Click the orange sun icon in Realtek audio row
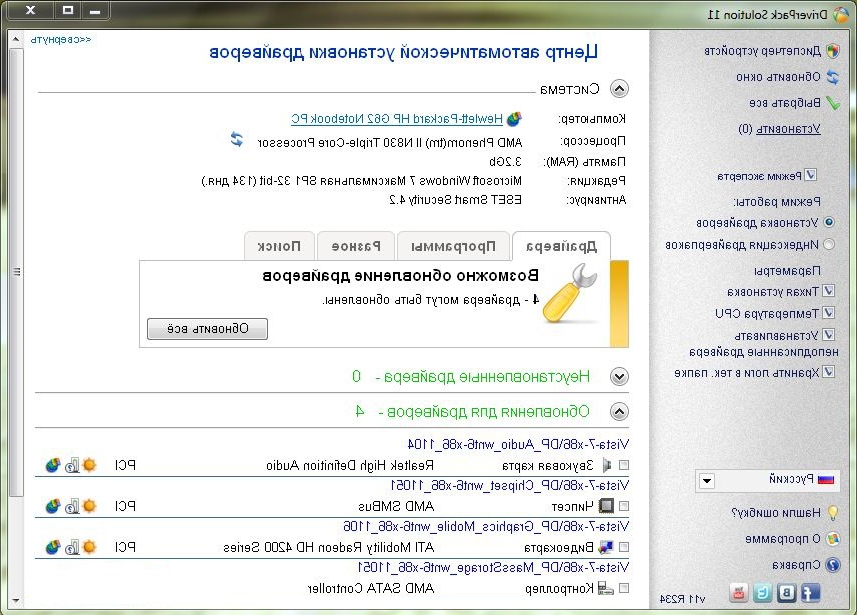Screen dimensions: 857x615 tap(90, 465)
